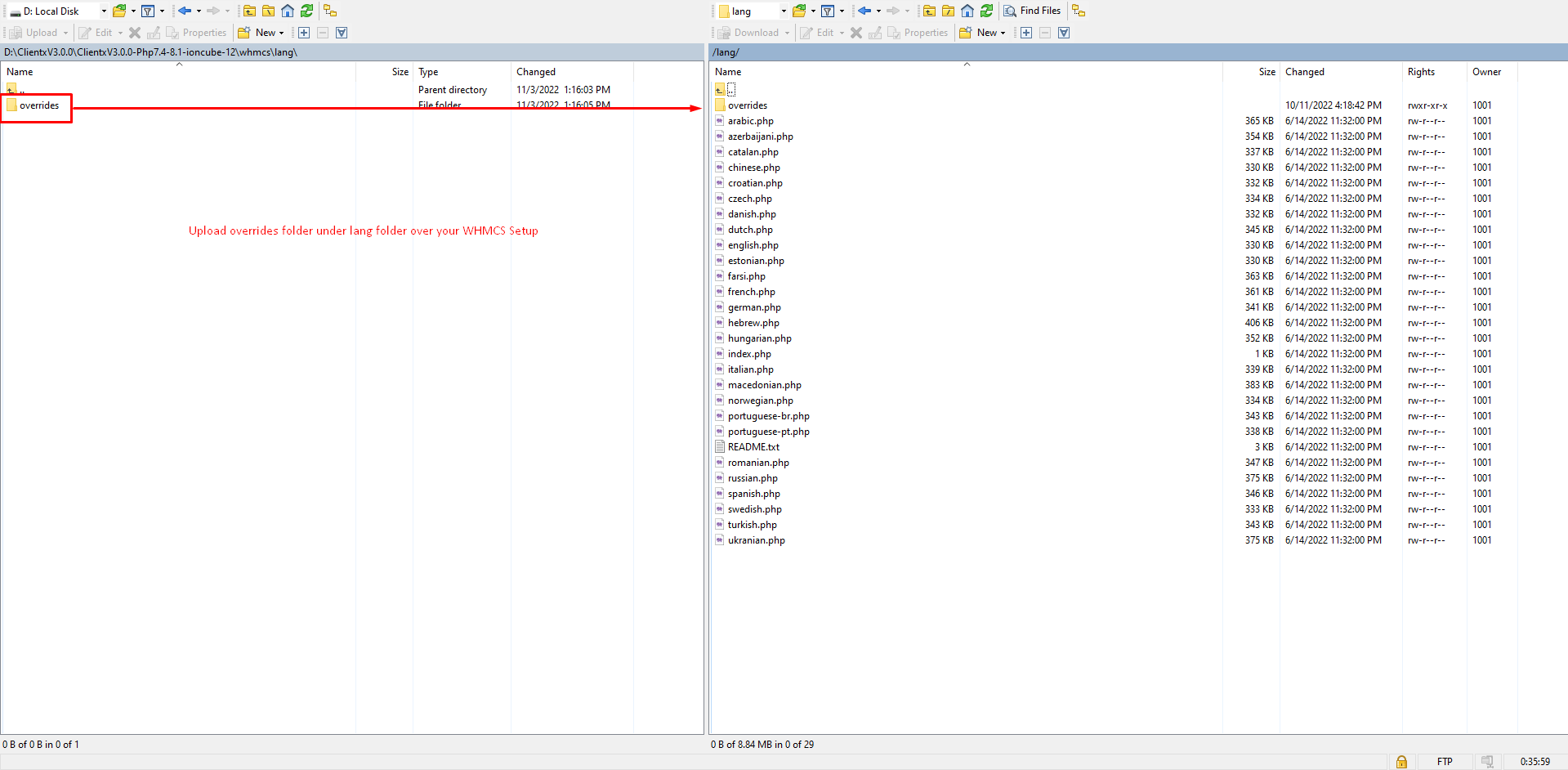
Task: Select README.txt in the remote file list
Action: (x=753, y=447)
